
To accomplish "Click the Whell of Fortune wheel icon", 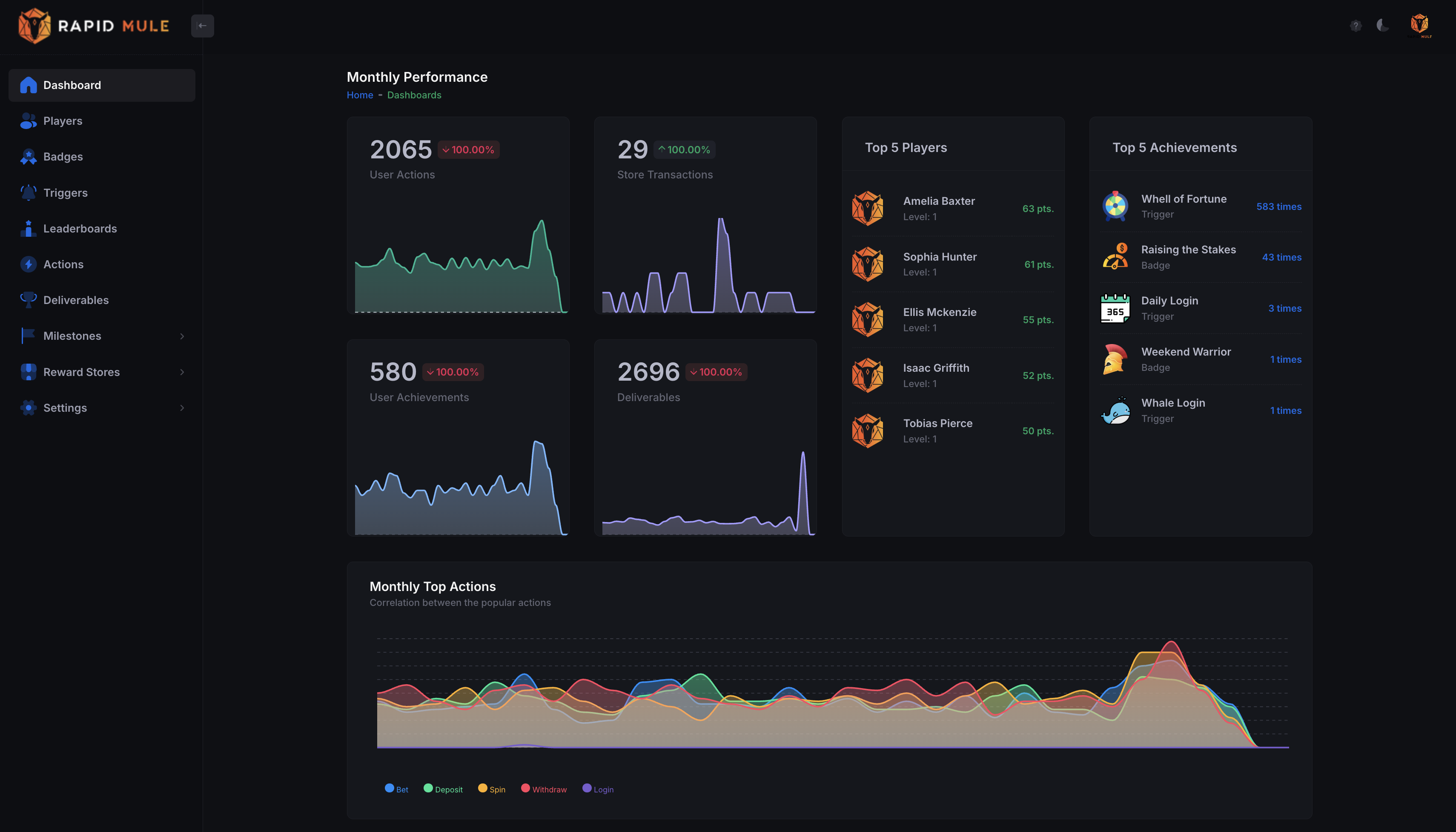I will click(1115, 206).
